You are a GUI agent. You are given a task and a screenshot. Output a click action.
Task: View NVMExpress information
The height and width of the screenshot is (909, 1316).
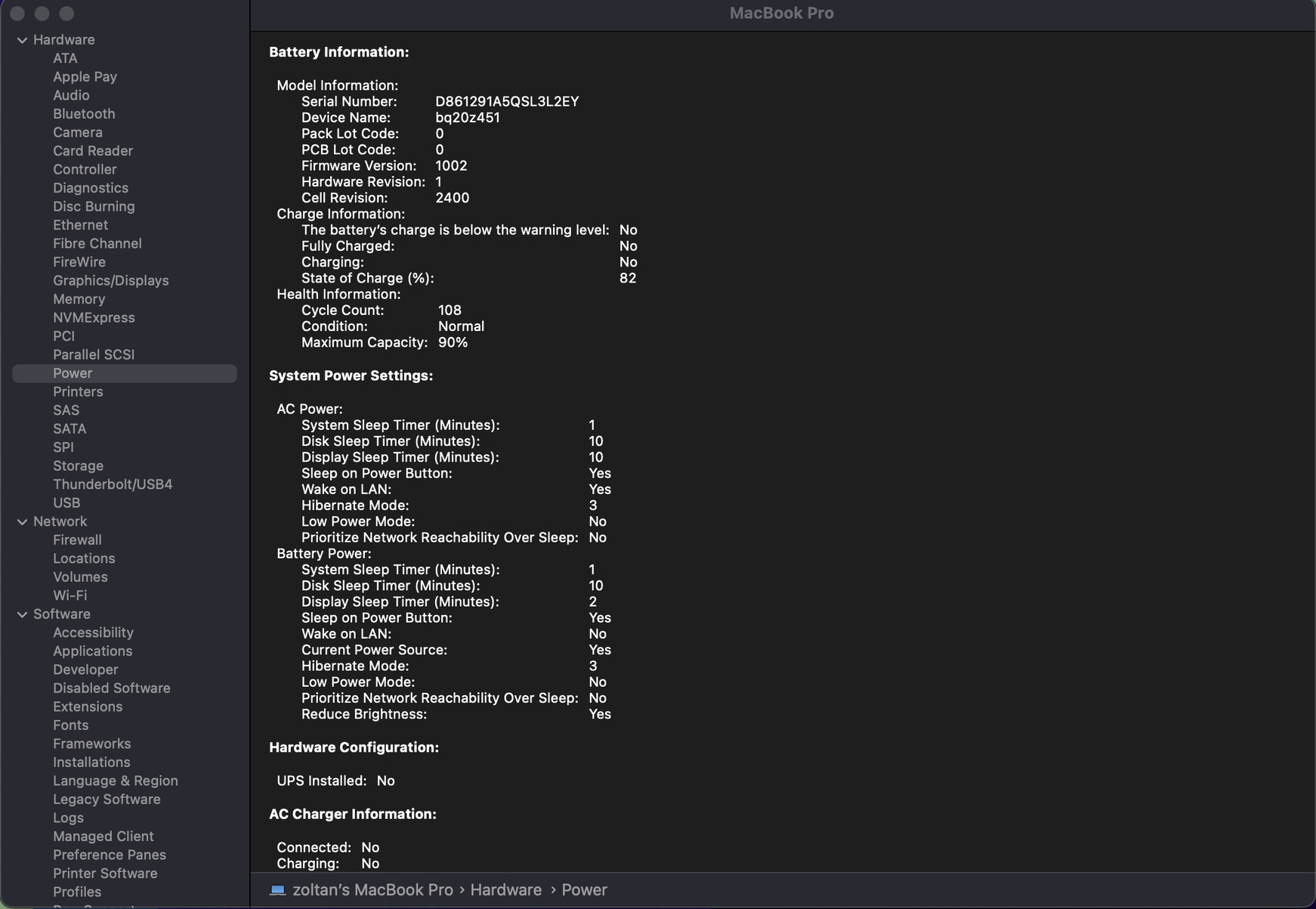click(94, 317)
